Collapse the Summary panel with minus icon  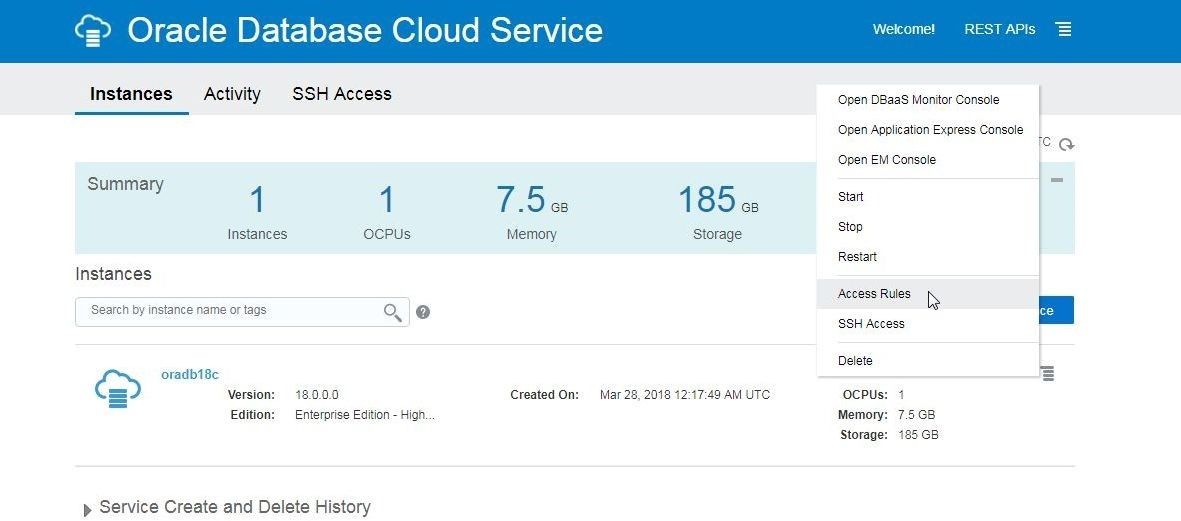point(1057,180)
